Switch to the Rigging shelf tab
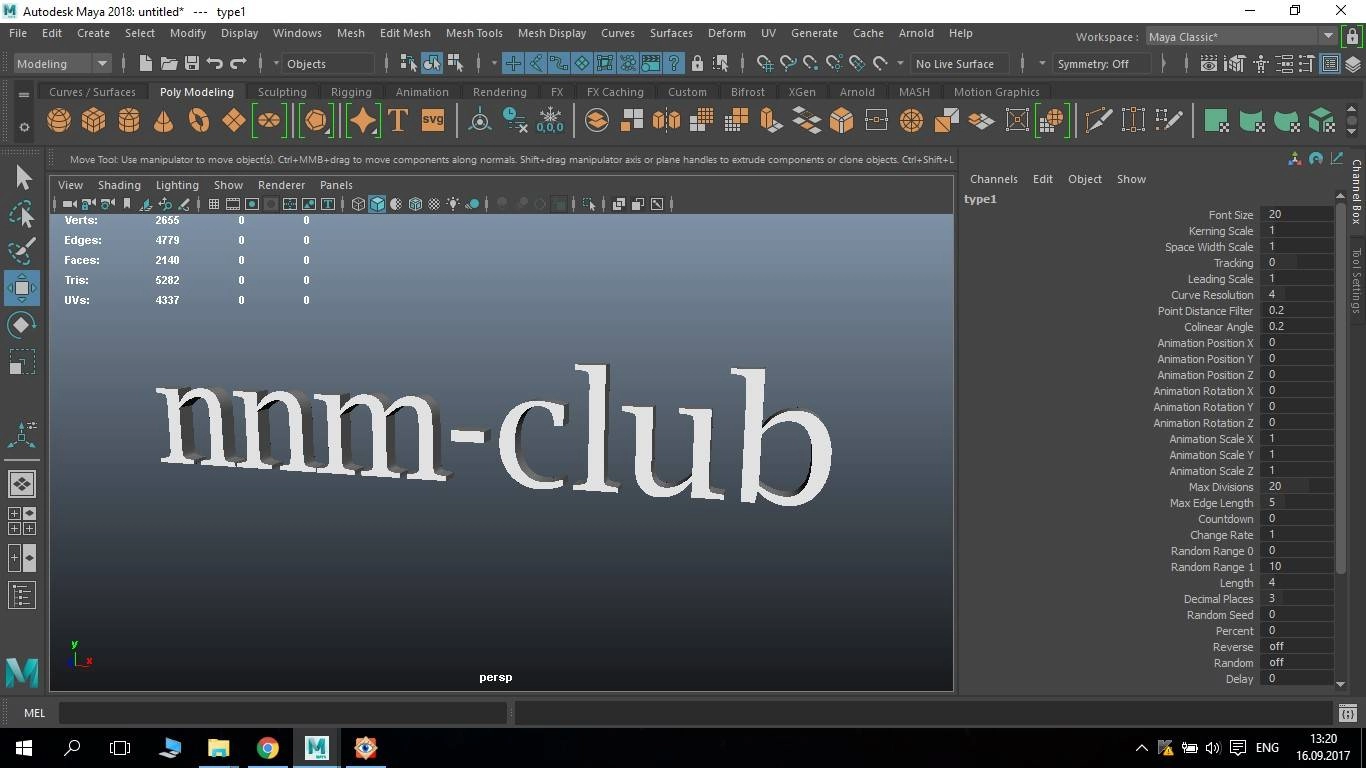This screenshot has width=1366, height=768. (351, 92)
